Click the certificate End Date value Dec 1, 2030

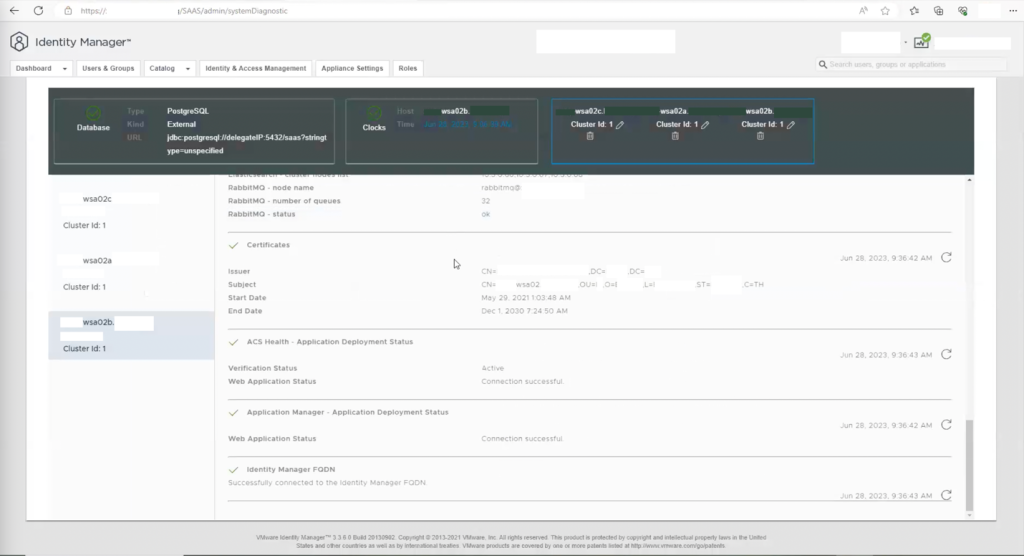pos(524,311)
